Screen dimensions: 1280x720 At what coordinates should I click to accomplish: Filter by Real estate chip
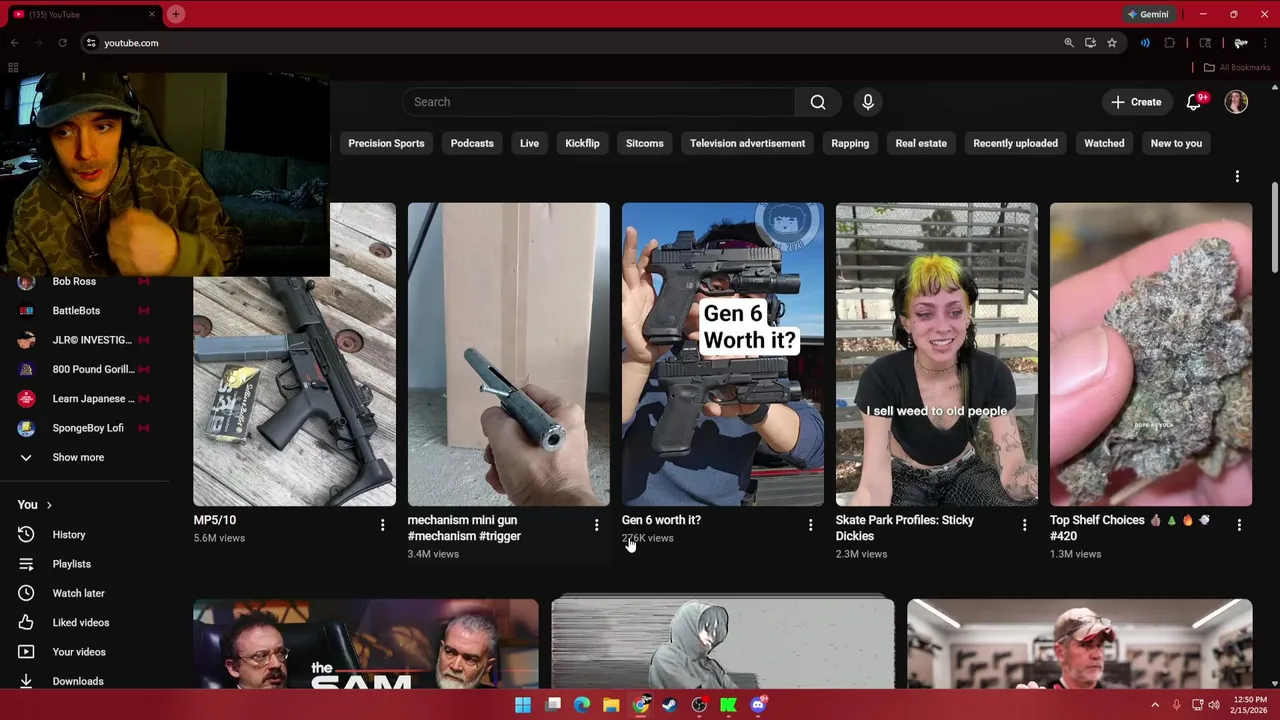coord(921,143)
